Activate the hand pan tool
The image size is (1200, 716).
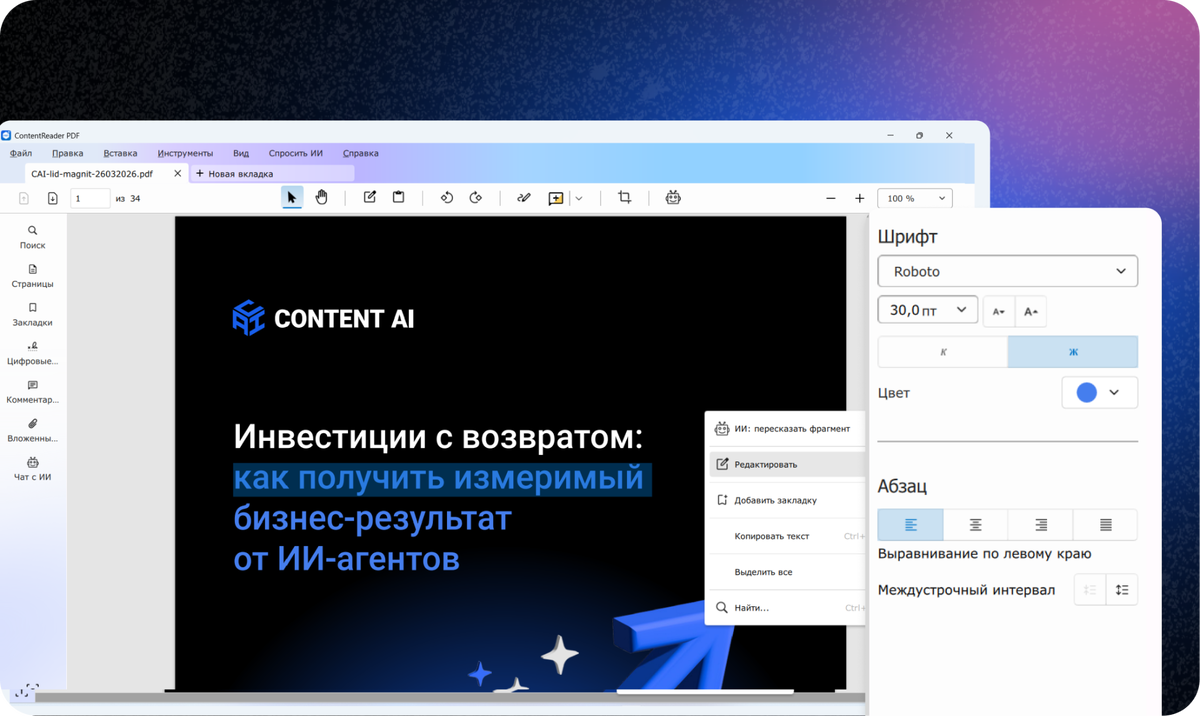321,198
